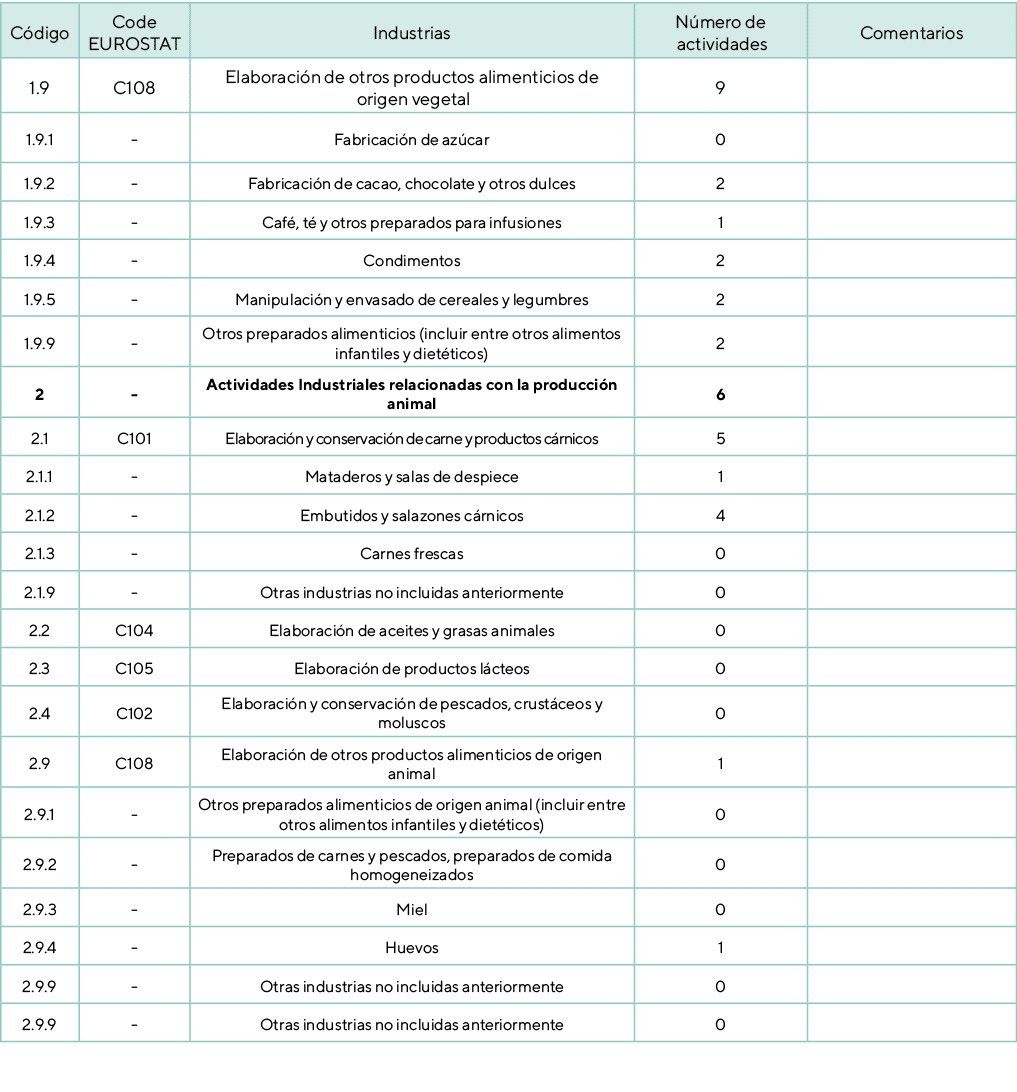The image size is (1017, 1092).
Task: Select the Miel industry cell
Action: [411, 910]
